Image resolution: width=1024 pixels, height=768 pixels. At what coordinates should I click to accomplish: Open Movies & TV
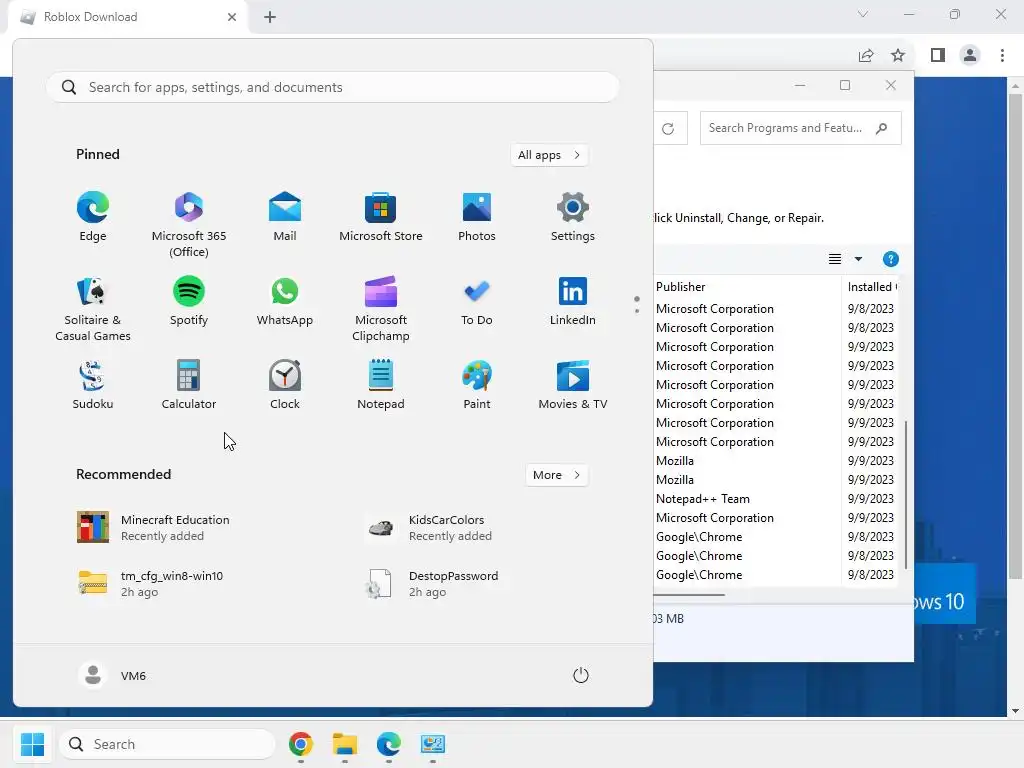(x=573, y=385)
